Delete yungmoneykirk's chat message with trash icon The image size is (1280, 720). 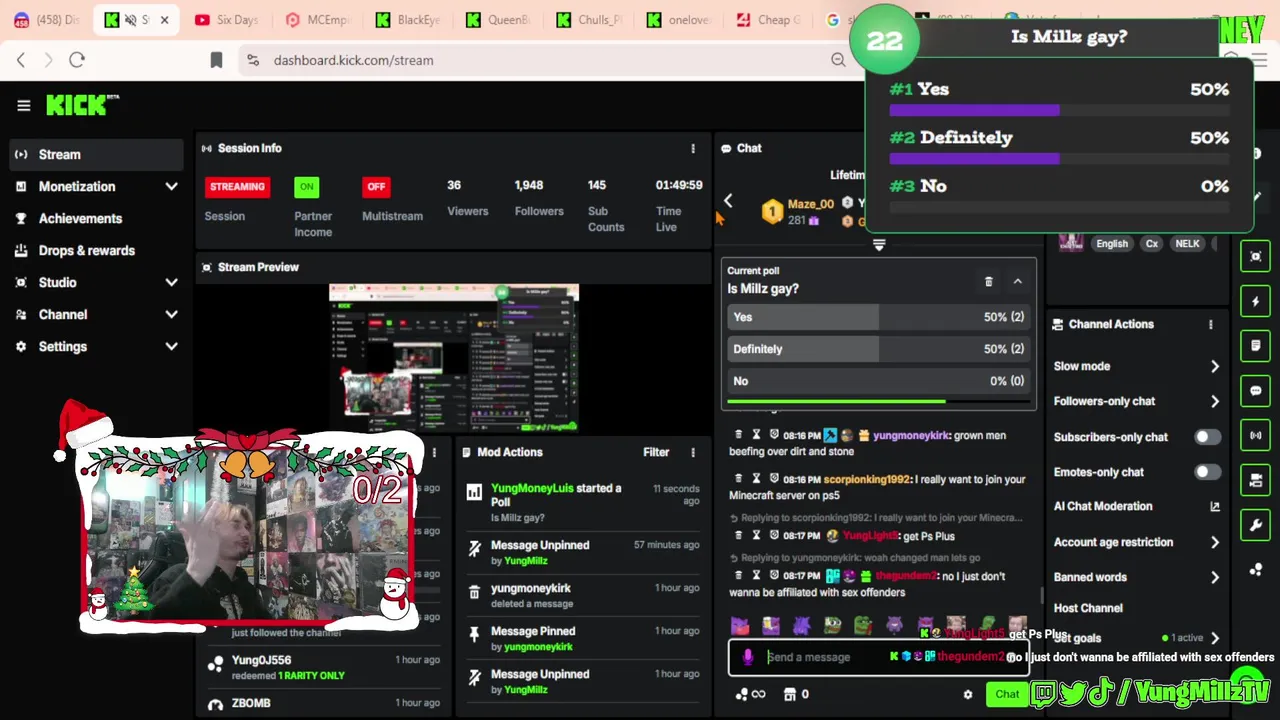click(x=739, y=435)
